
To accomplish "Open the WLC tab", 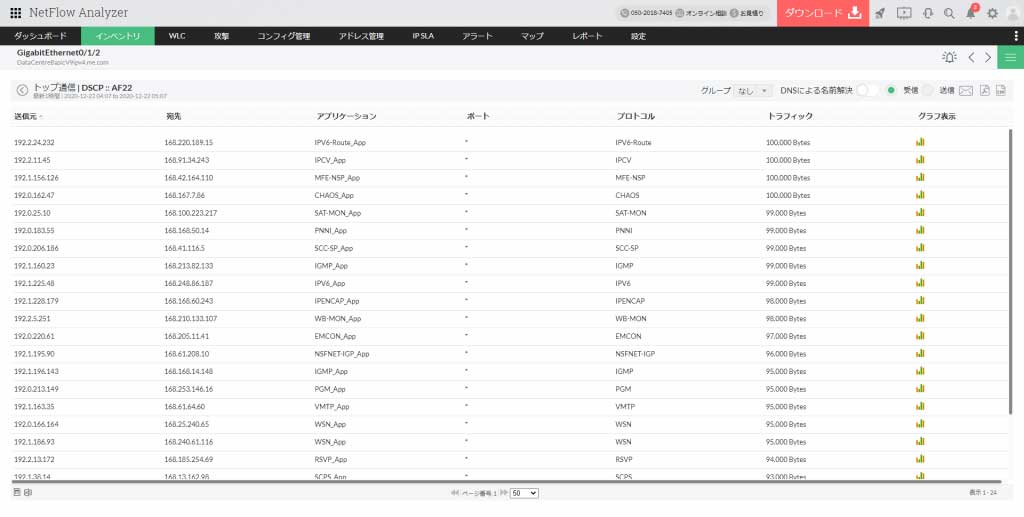I will pos(177,36).
